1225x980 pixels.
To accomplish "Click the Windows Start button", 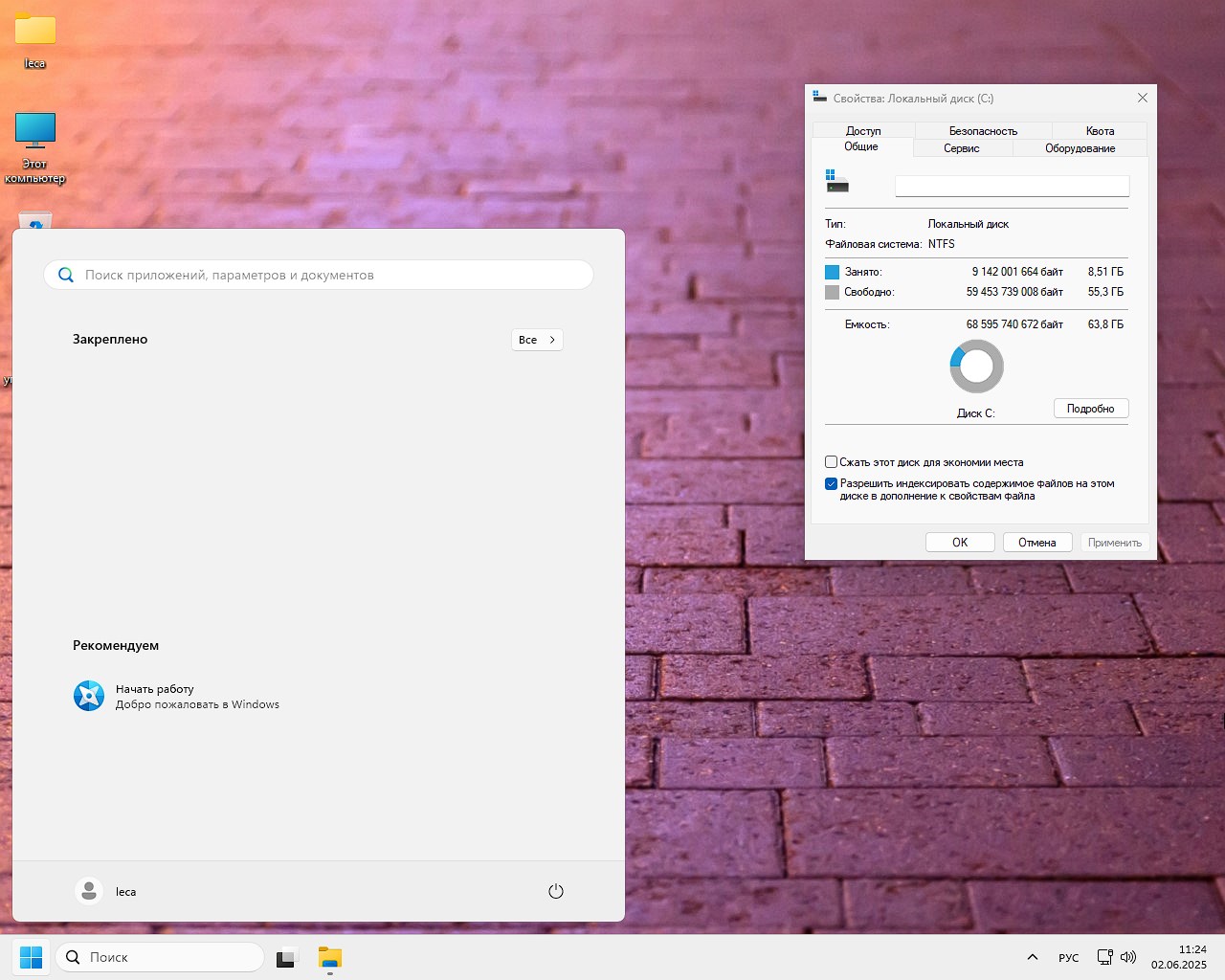I will tap(31, 957).
